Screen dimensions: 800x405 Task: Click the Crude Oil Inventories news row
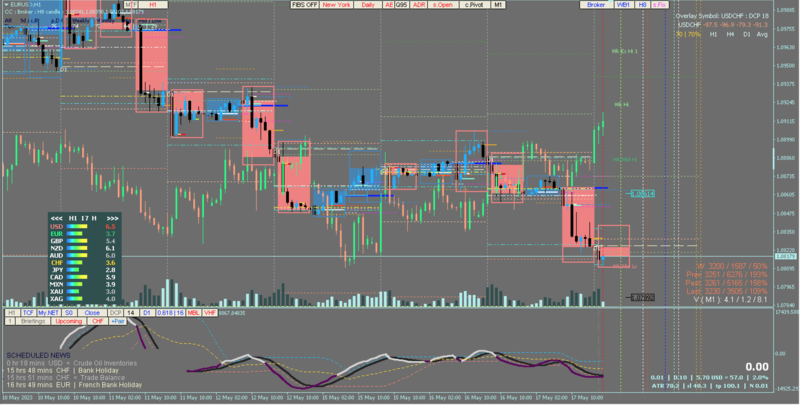[72, 363]
